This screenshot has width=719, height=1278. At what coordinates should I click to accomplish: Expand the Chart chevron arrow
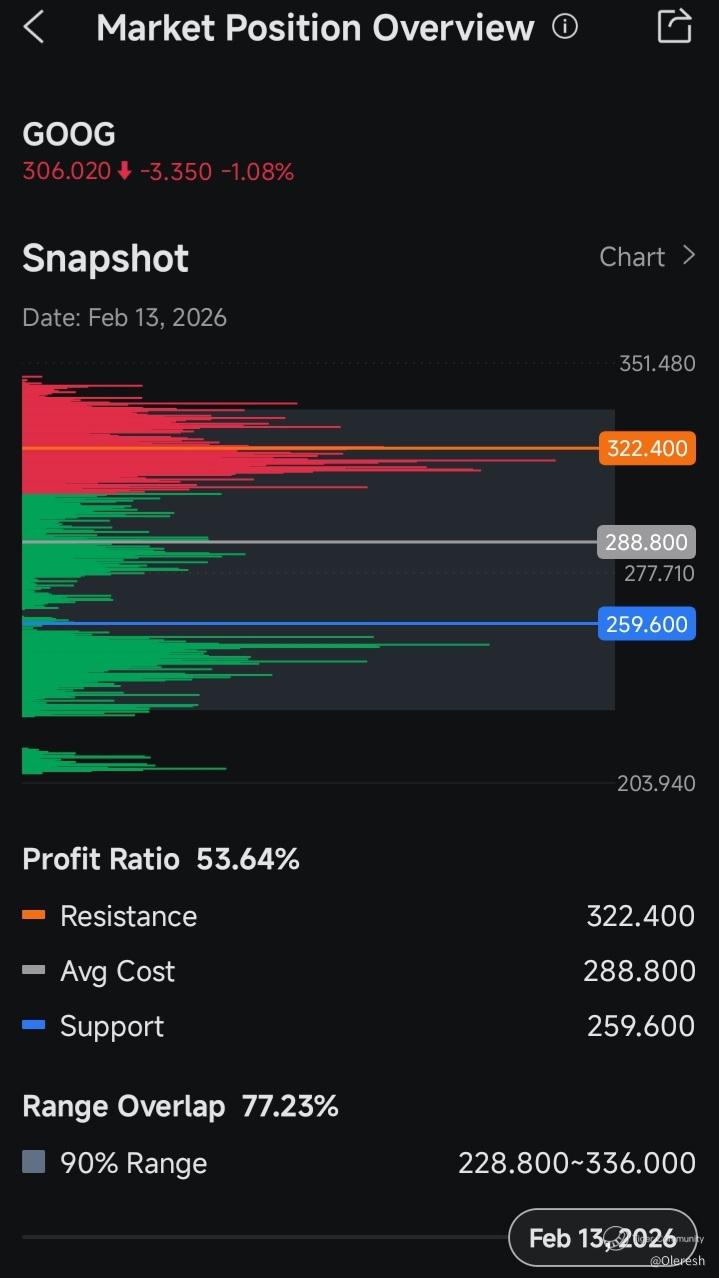click(x=688, y=256)
